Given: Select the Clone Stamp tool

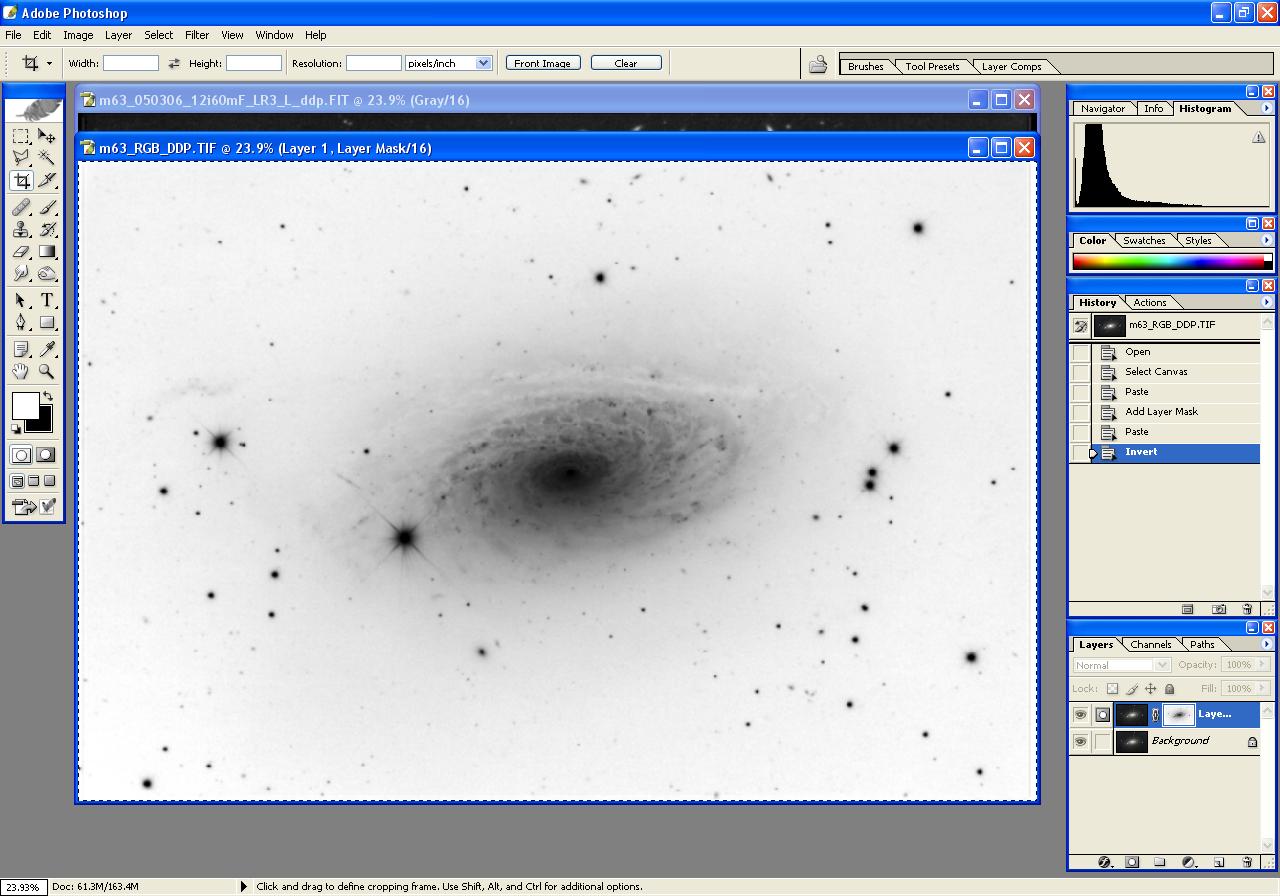Looking at the screenshot, I should (x=21, y=229).
